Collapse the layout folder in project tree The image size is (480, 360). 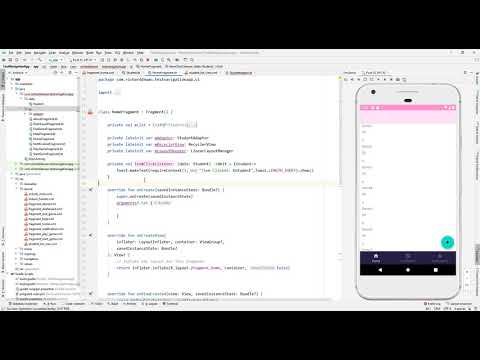pyautogui.click(x=17, y=189)
